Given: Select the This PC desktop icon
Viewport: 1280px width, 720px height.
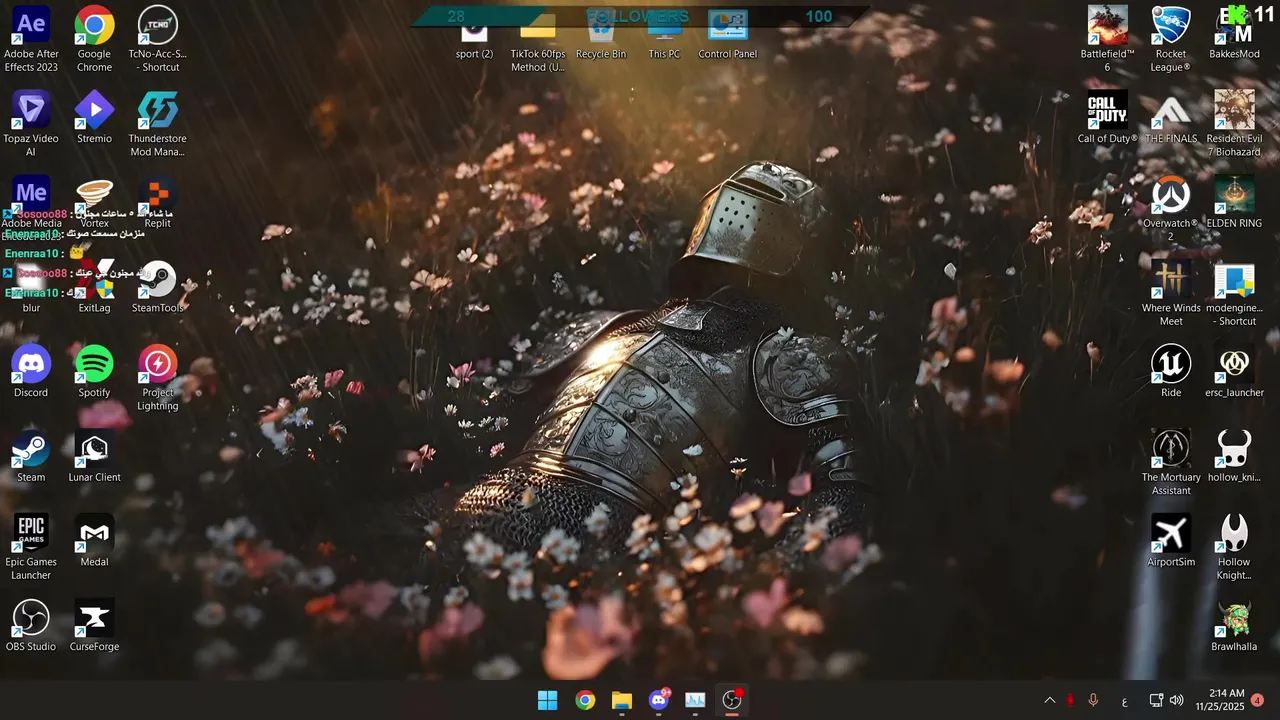Looking at the screenshot, I should point(664,36).
